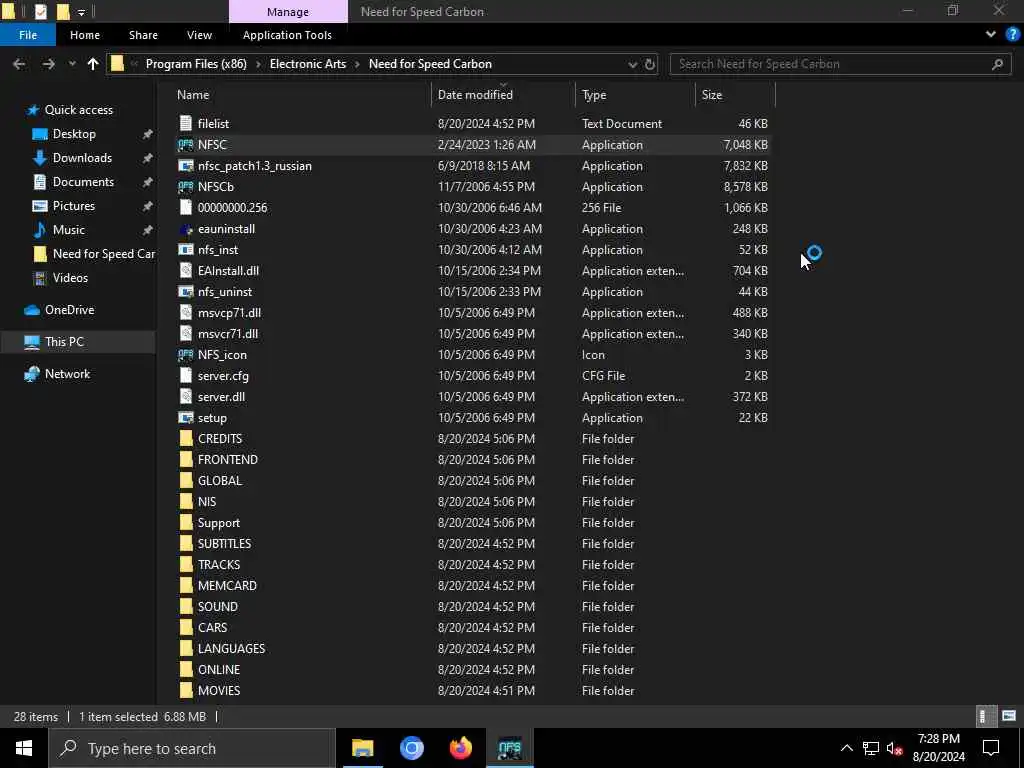1024x768 pixels.
Task: Click the filelist text document icon
Action: (x=185, y=123)
